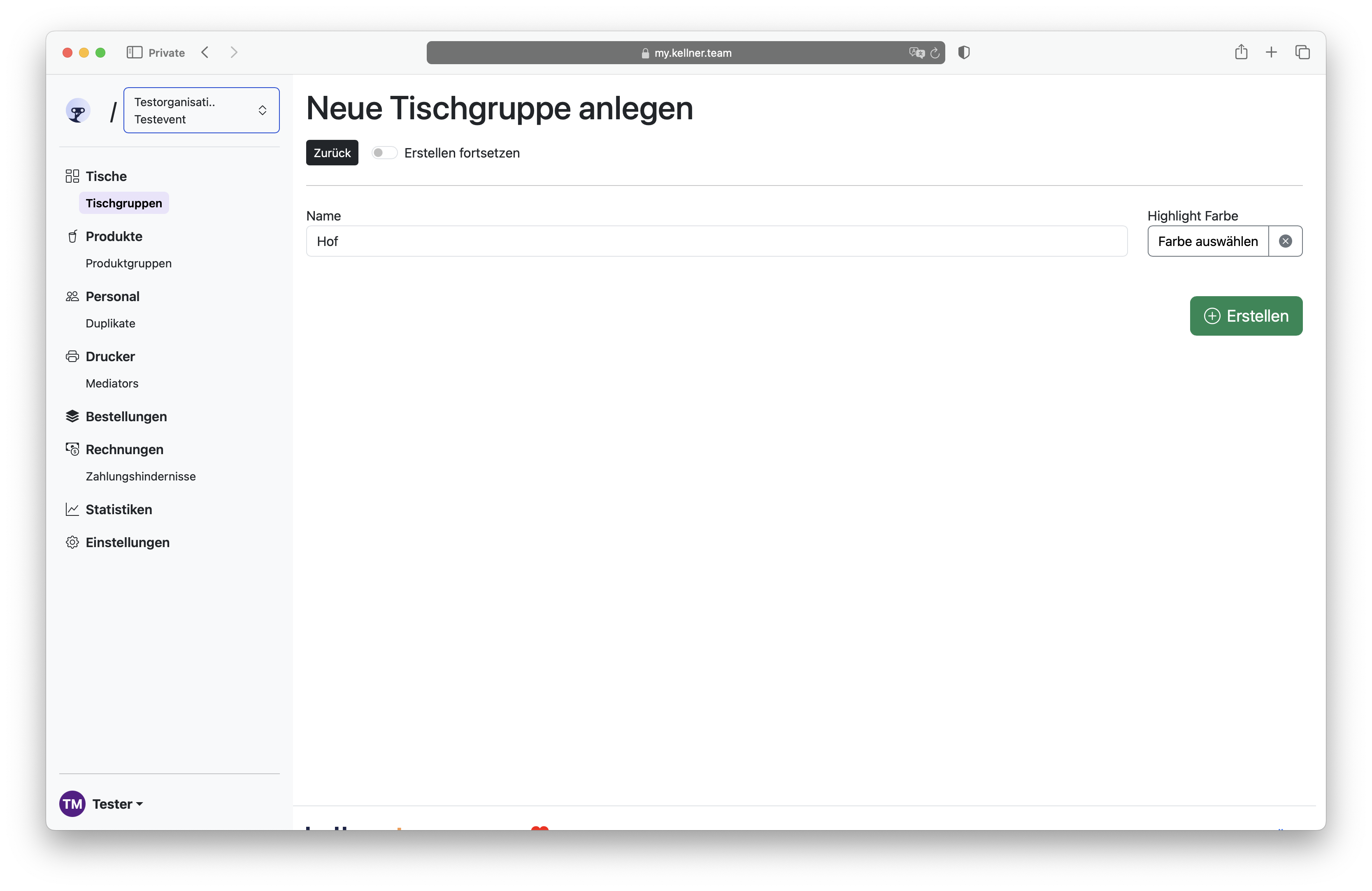Open the Testorganisation event selector dropdown
Viewport: 1372px width, 891px height.
point(201,110)
